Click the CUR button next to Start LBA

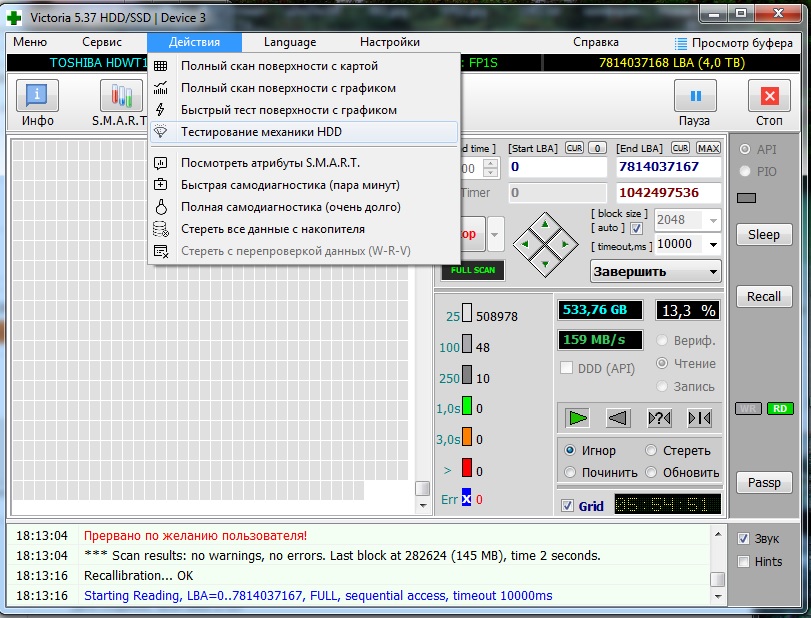pyautogui.click(x=574, y=148)
